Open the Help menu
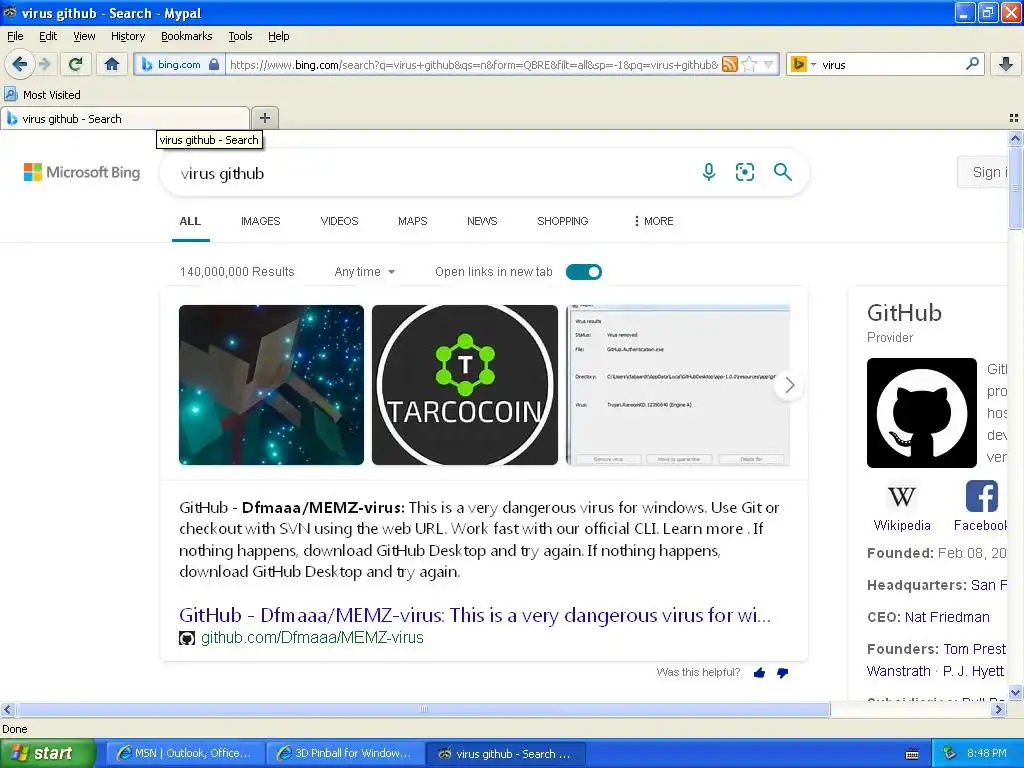Viewport: 1024px width, 768px height. point(278,36)
